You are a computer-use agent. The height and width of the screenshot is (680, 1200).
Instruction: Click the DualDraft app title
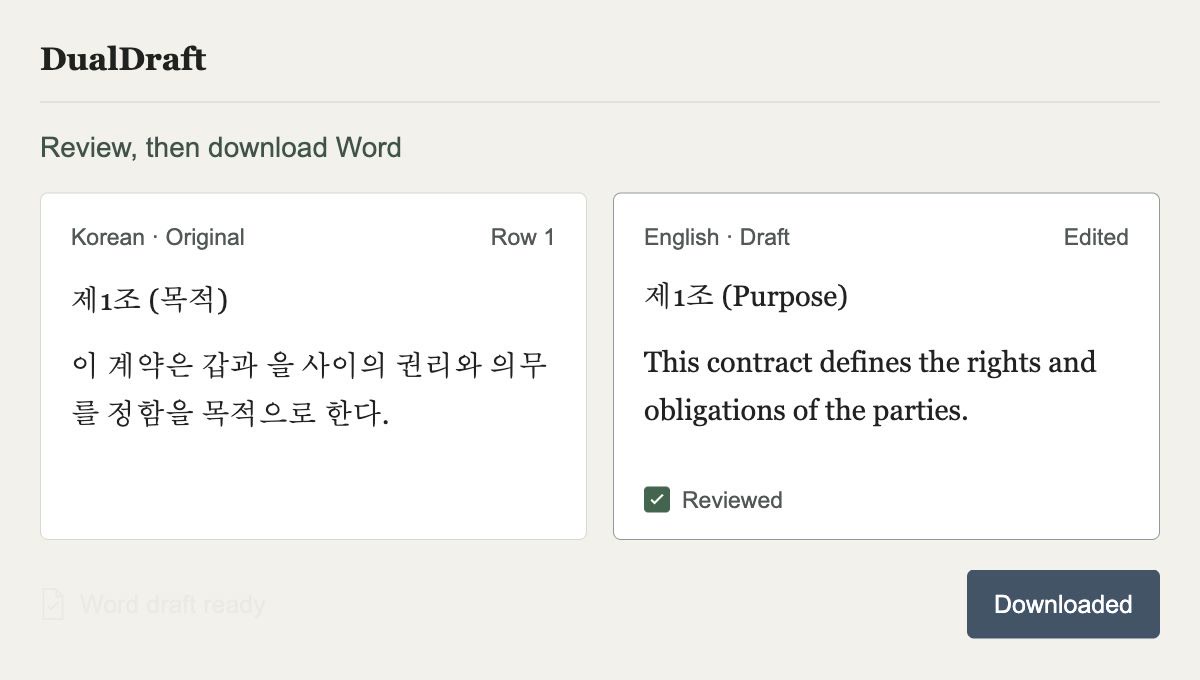(x=123, y=59)
